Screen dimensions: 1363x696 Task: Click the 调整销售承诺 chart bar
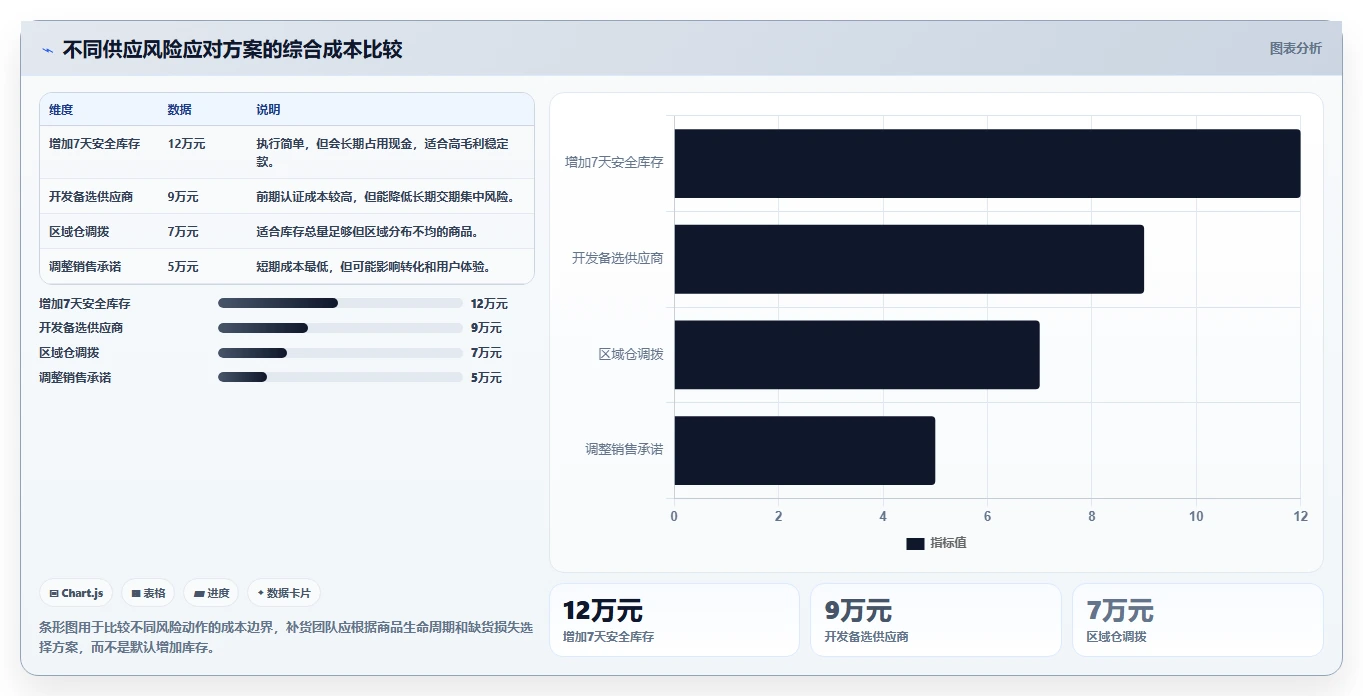pos(805,450)
